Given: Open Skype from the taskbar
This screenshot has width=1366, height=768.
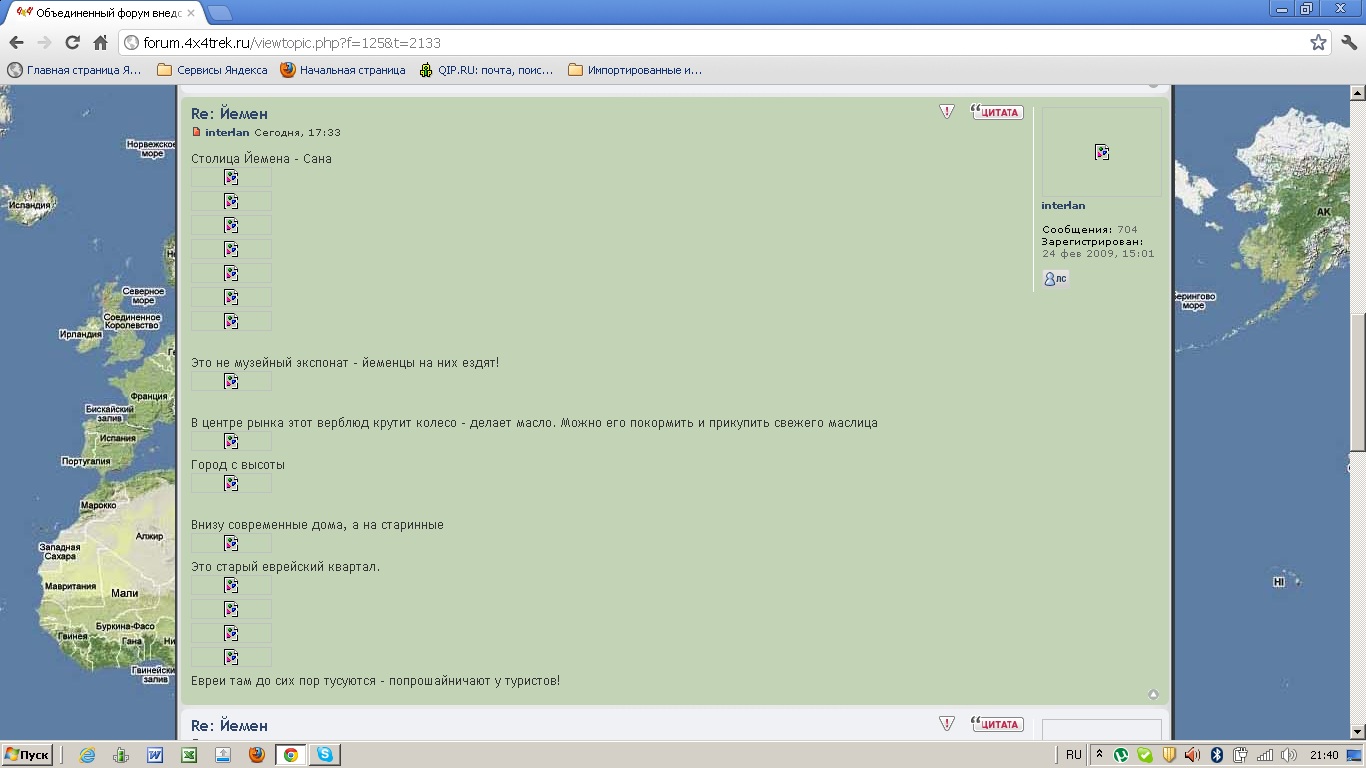Looking at the screenshot, I should [325, 755].
